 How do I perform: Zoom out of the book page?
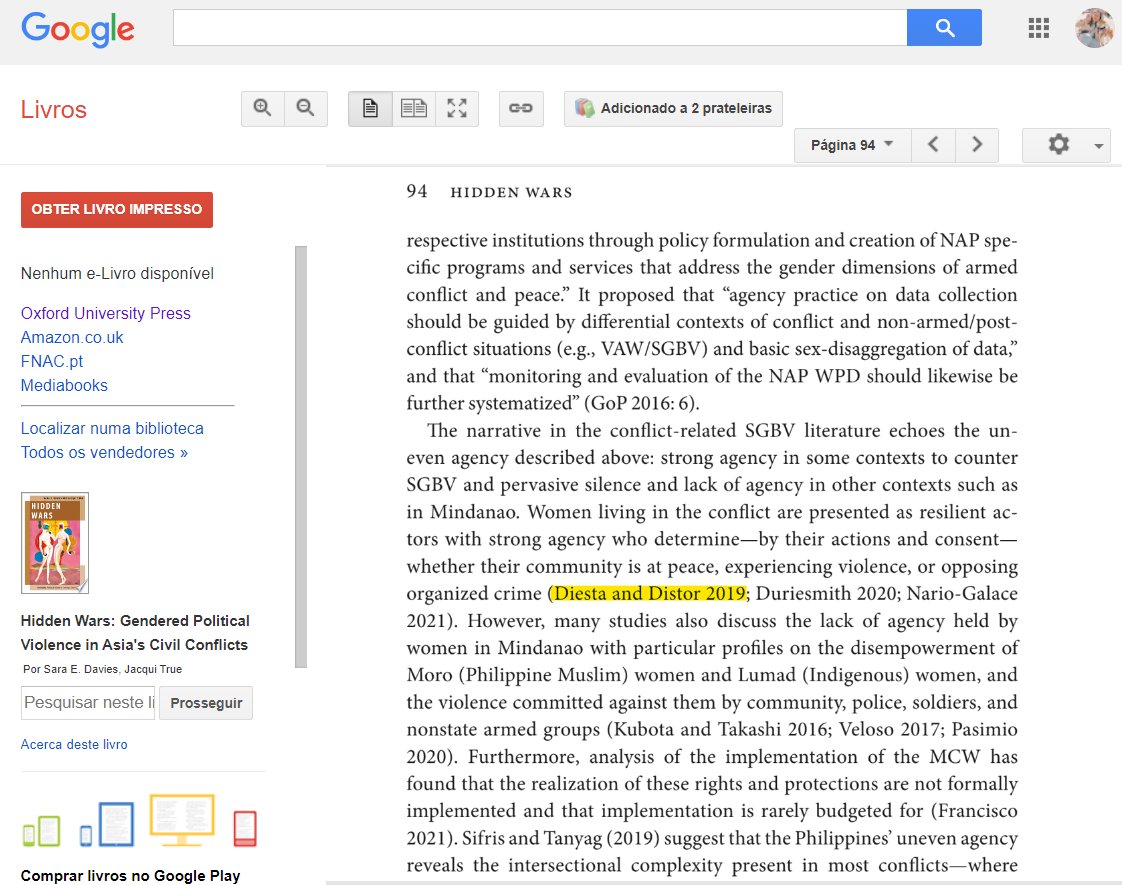pyautogui.click(x=306, y=109)
